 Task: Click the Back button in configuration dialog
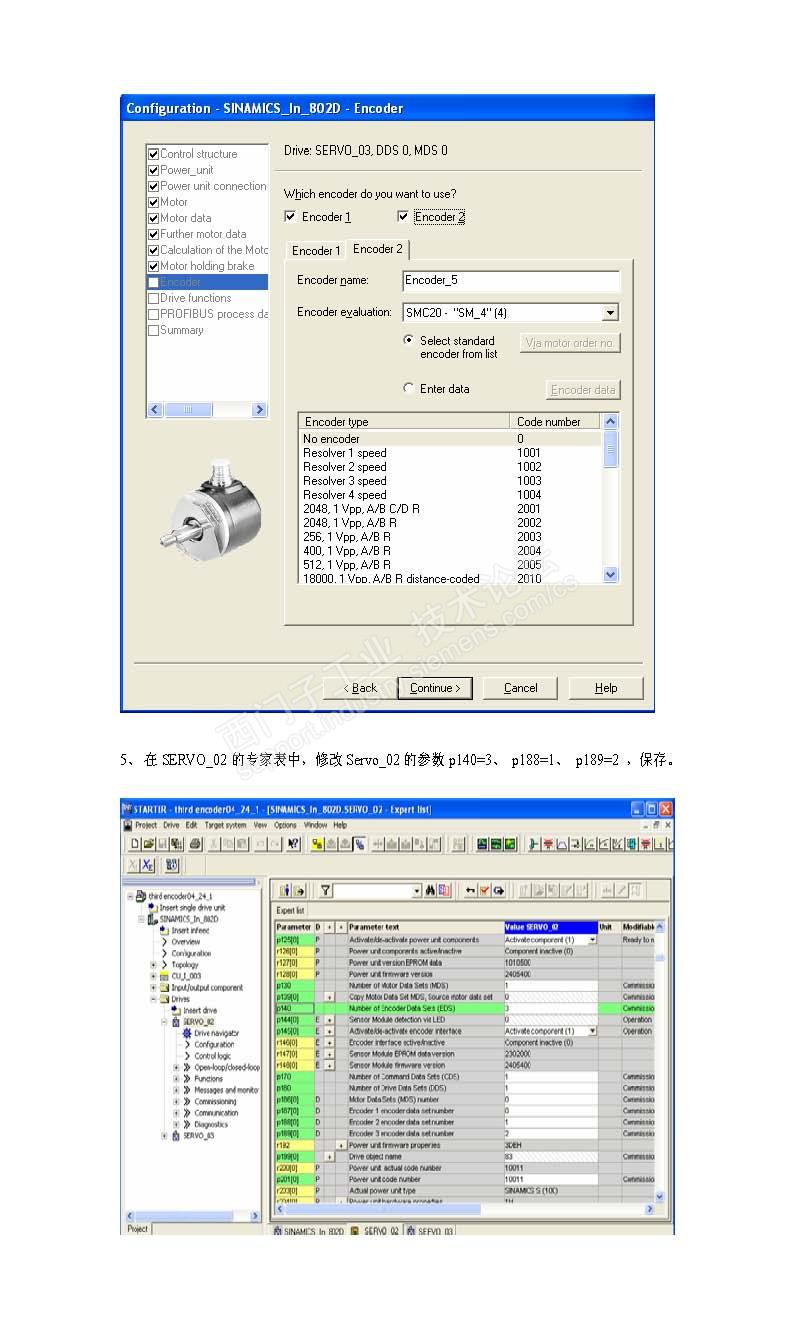(359, 688)
